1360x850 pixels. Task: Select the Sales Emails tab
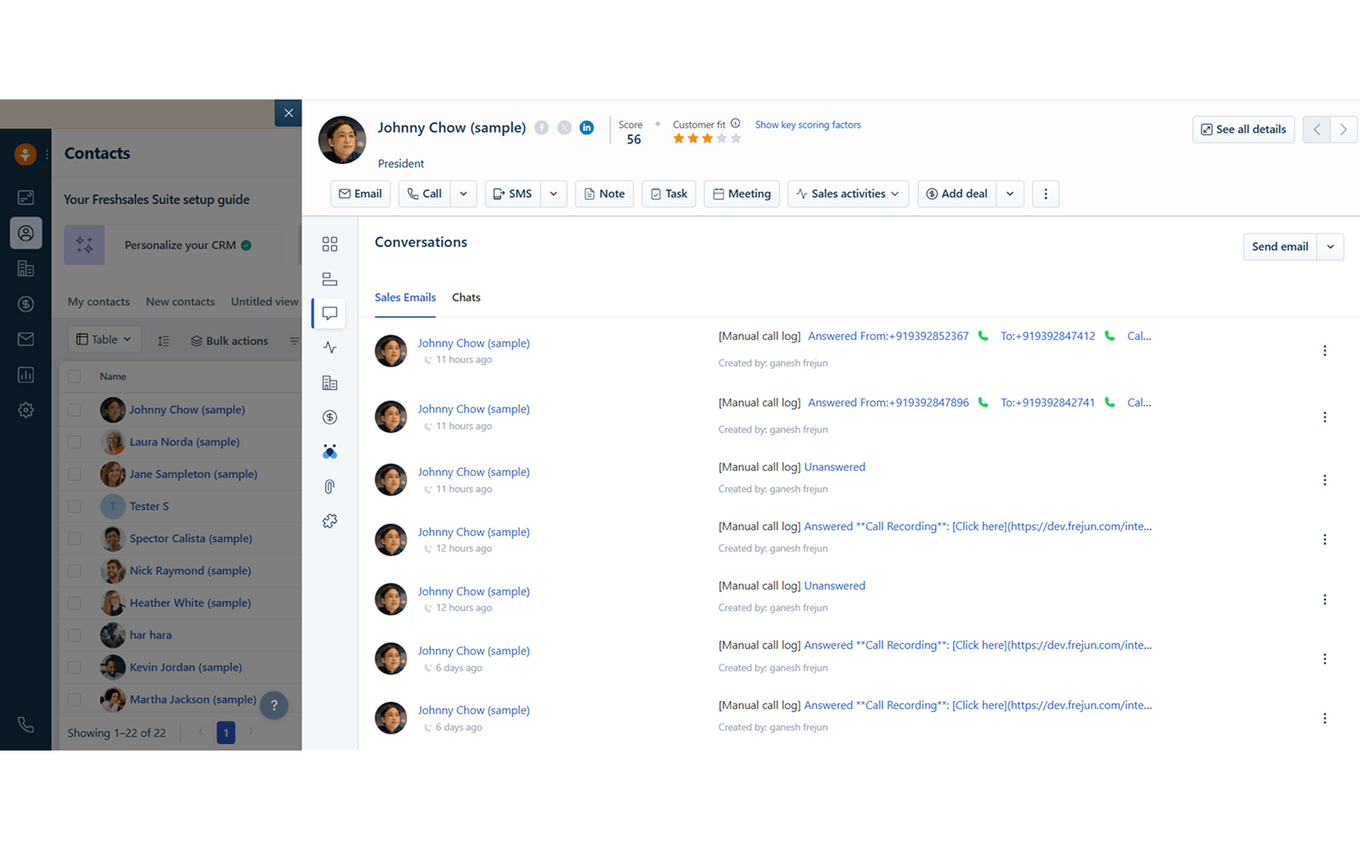tap(405, 298)
